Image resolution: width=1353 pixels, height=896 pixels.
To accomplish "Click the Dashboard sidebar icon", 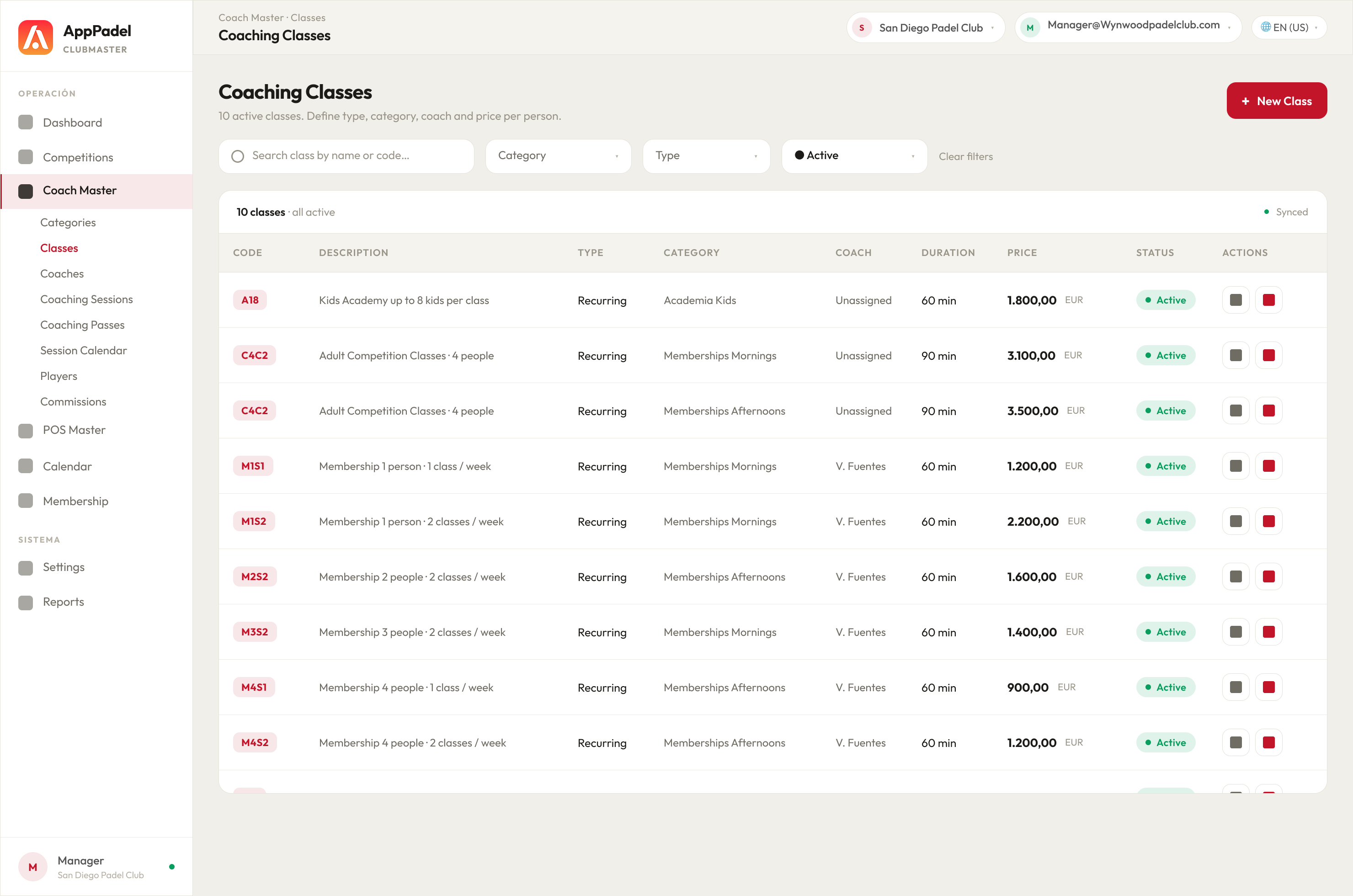I will [26, 123].
